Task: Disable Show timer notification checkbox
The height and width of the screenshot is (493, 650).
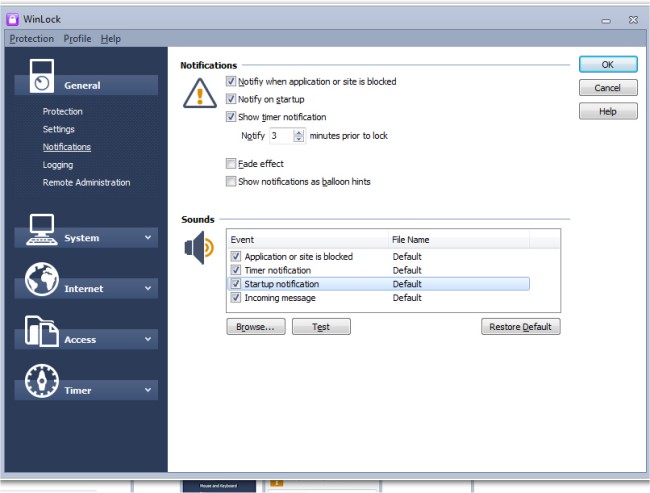Action: click(231, 117)
